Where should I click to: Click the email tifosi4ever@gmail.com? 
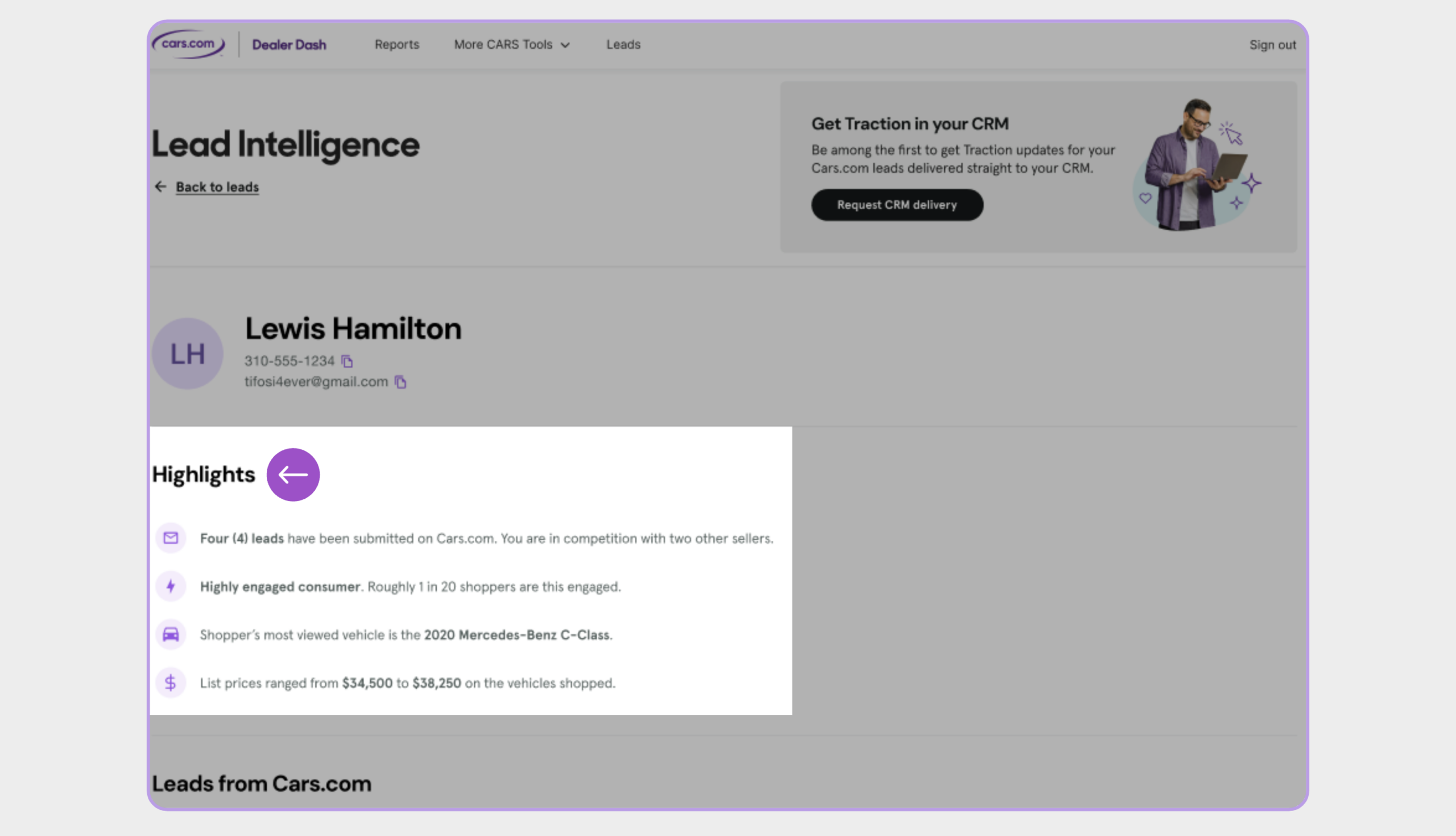(316, 382)
